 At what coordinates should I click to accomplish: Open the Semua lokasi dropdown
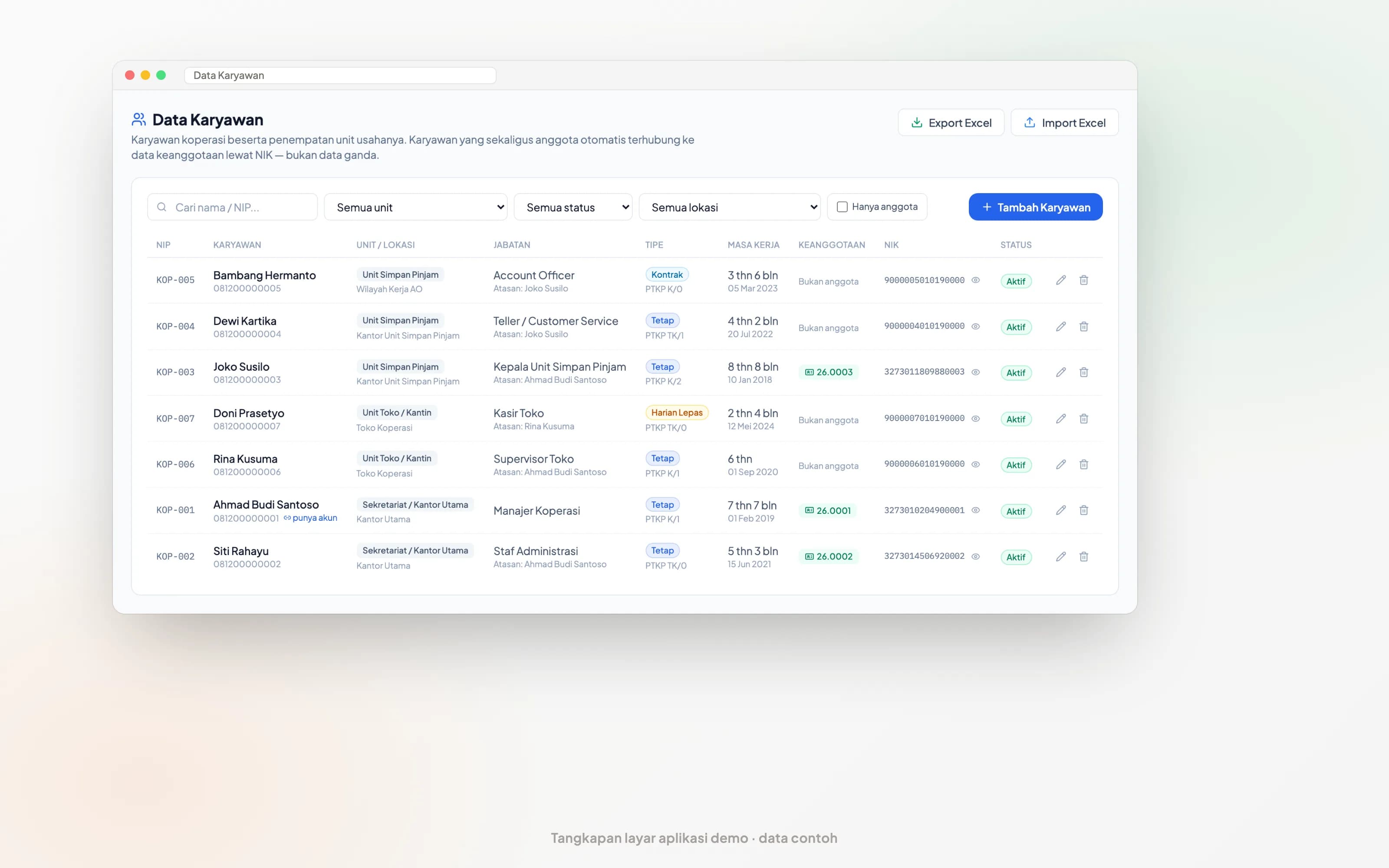[730, 207]
